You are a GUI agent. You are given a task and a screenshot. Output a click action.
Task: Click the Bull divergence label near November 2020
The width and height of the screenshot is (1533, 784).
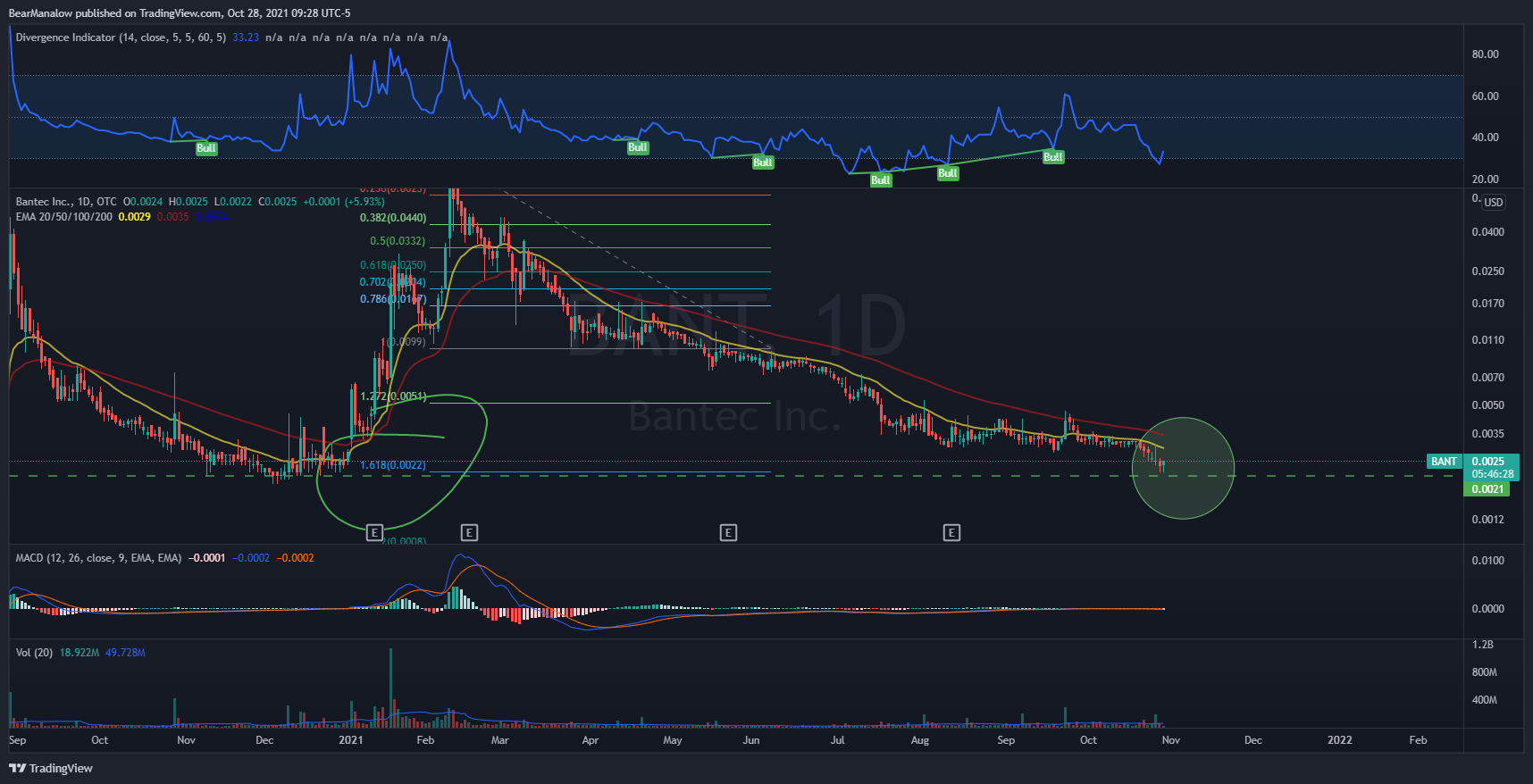(x=206, y=148)
